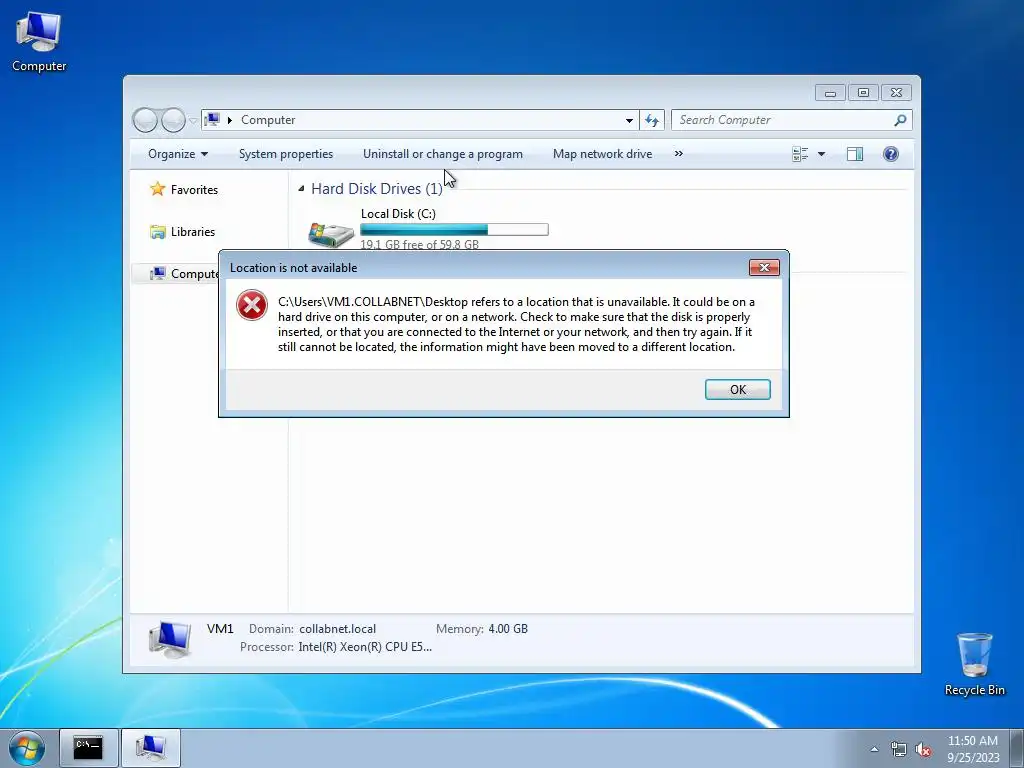1024x768 pixels.
Task: Open the taskbar clock and date
Action: coord(972,749)
